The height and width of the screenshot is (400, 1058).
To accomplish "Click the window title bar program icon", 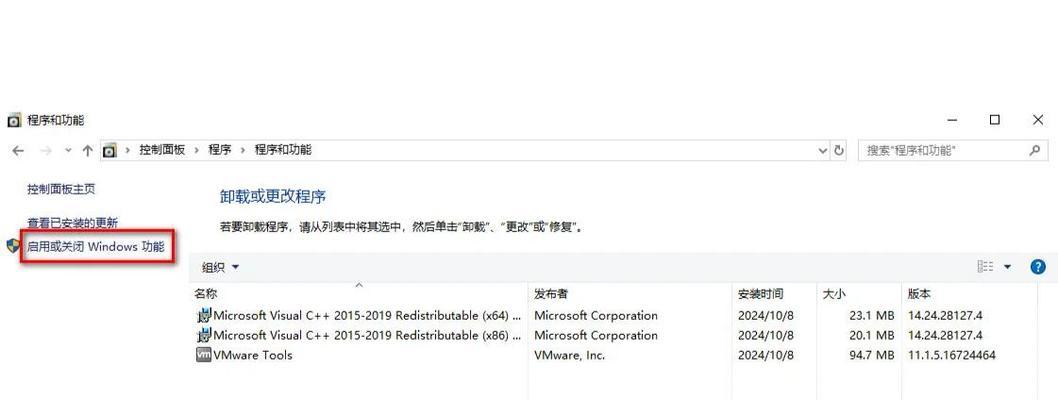I will click(x=13, y=120).
